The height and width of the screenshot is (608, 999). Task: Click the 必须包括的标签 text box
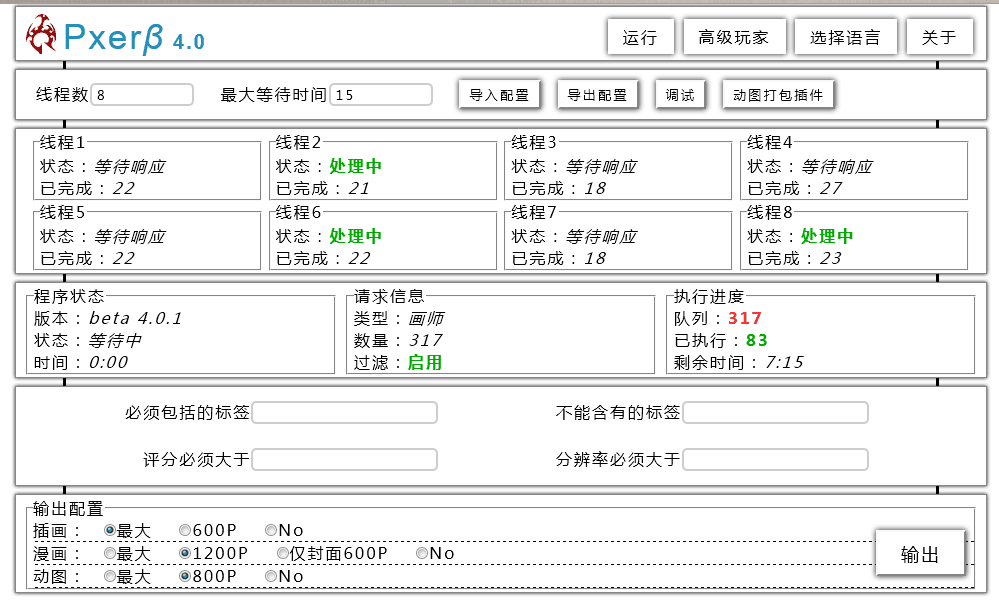(345, 413)
